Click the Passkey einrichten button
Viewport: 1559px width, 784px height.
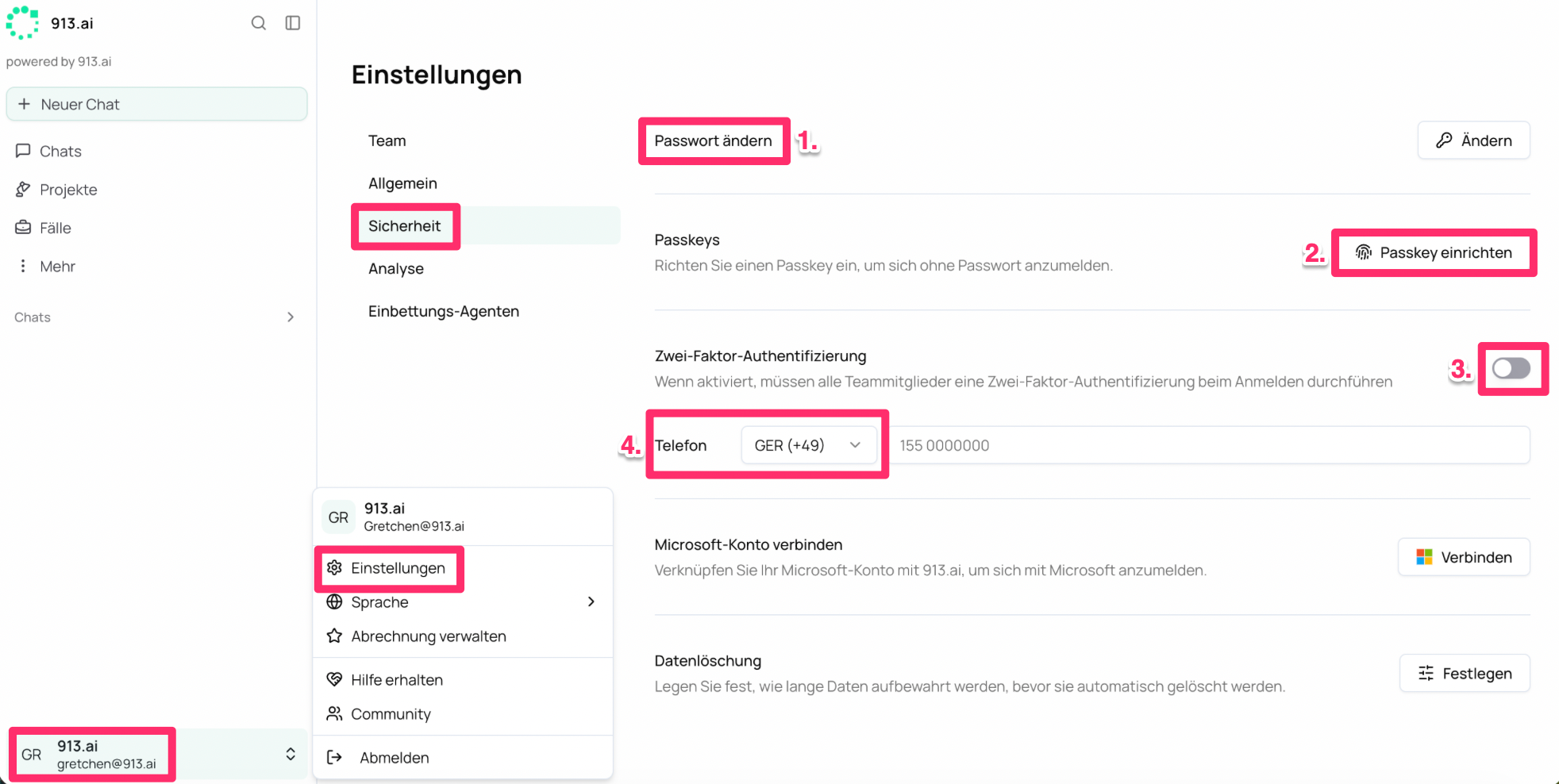coord(1434,252)
